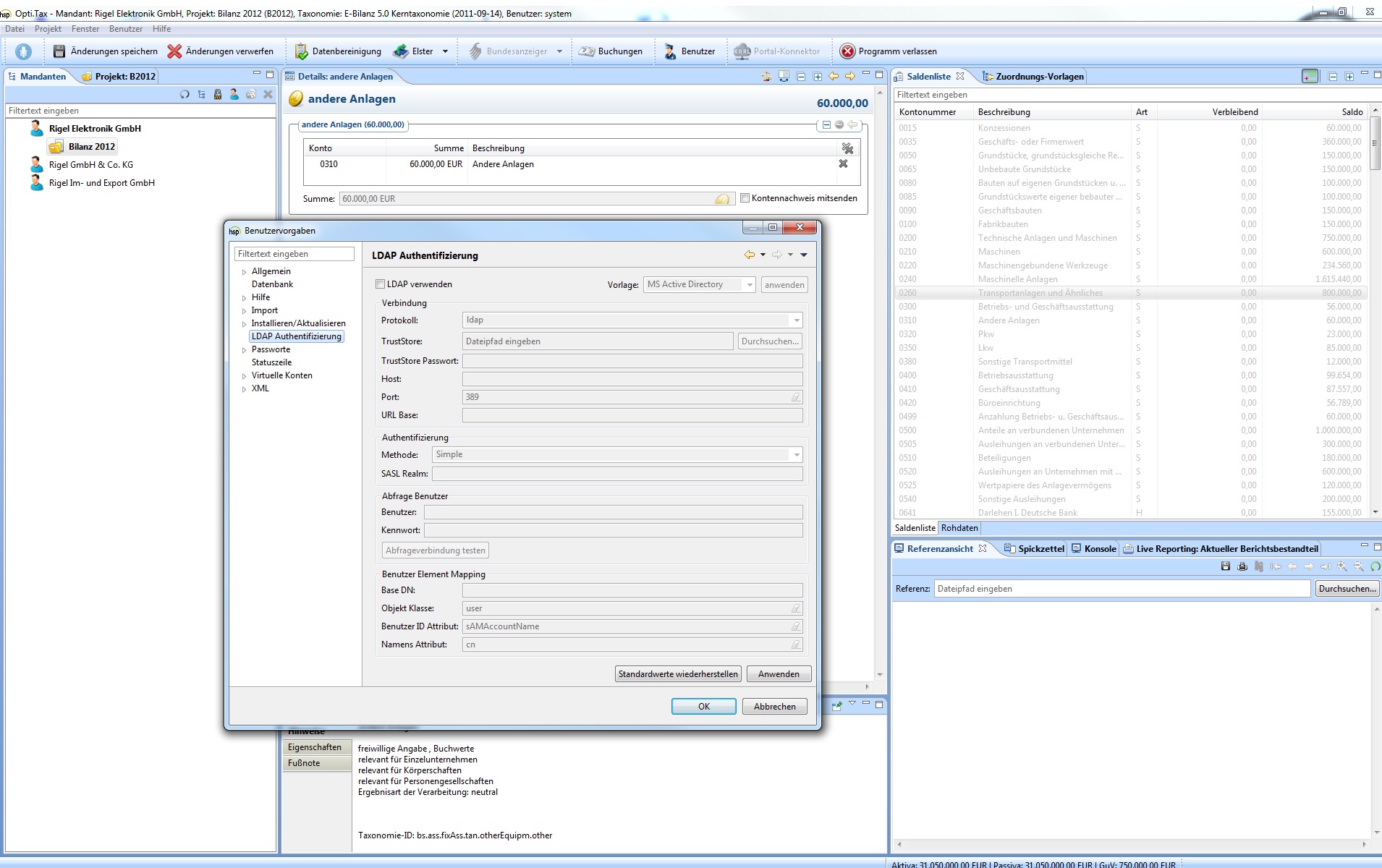Click Änderungen verwerfen in main toolbar

point(221,51)
